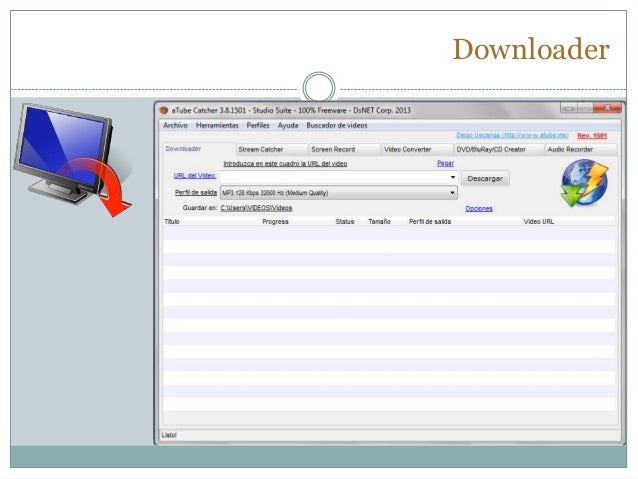This screenshot has height=479, width=638.
Task: Open the Audio Recorder tab
Action: [x=581, y=149]
